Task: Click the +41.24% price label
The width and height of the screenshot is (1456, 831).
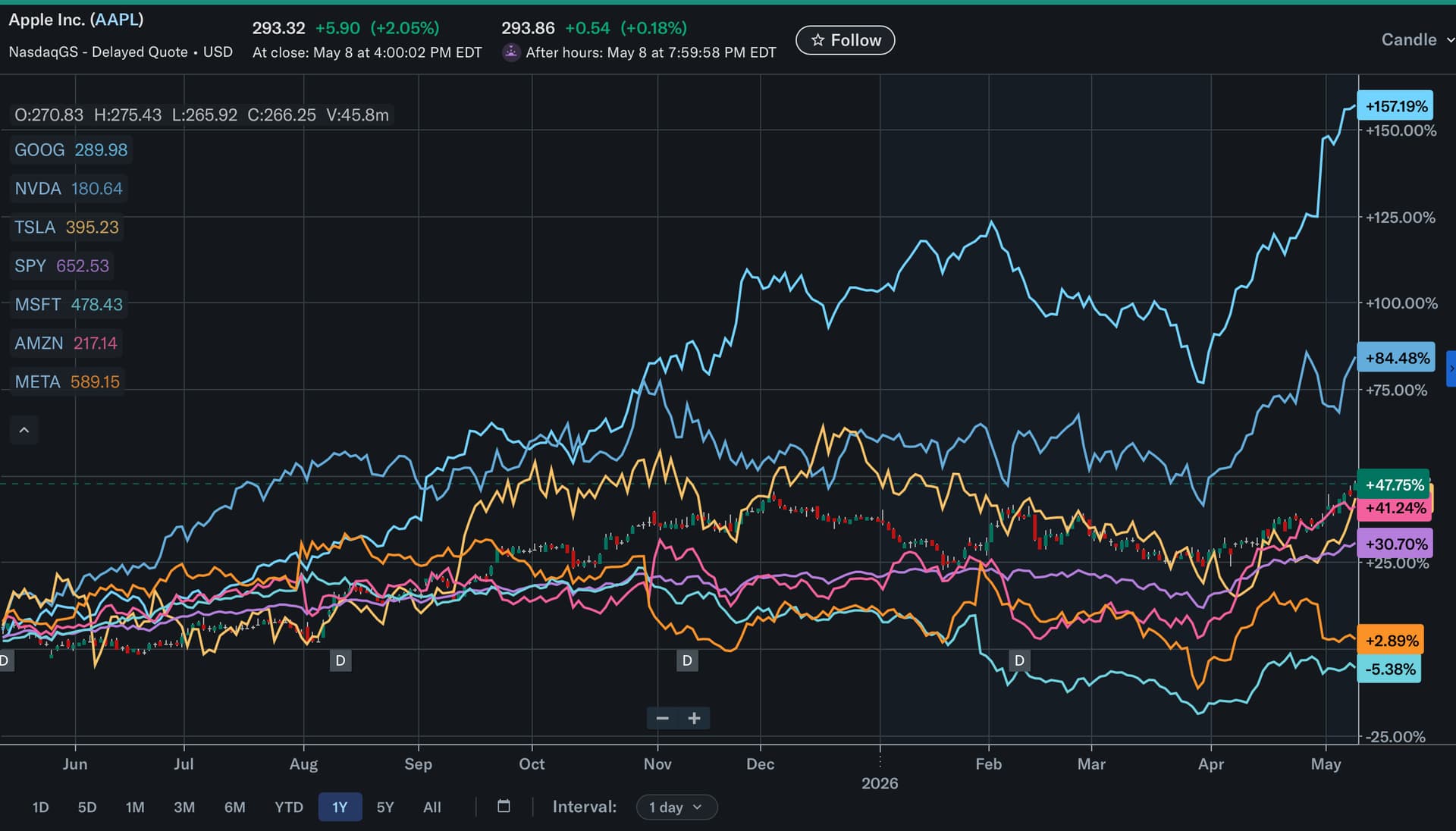Action: (1395, 508)
